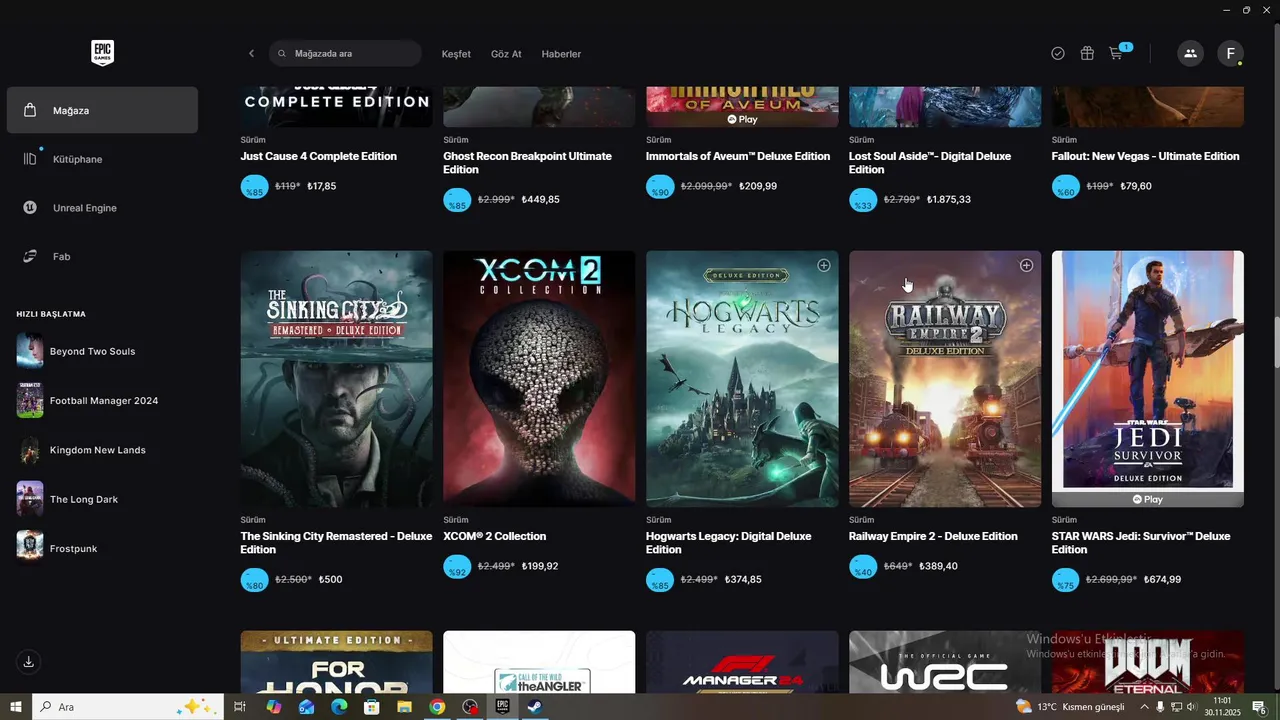
Task: Open the Mağaza store section
Action: click(102, 110)
